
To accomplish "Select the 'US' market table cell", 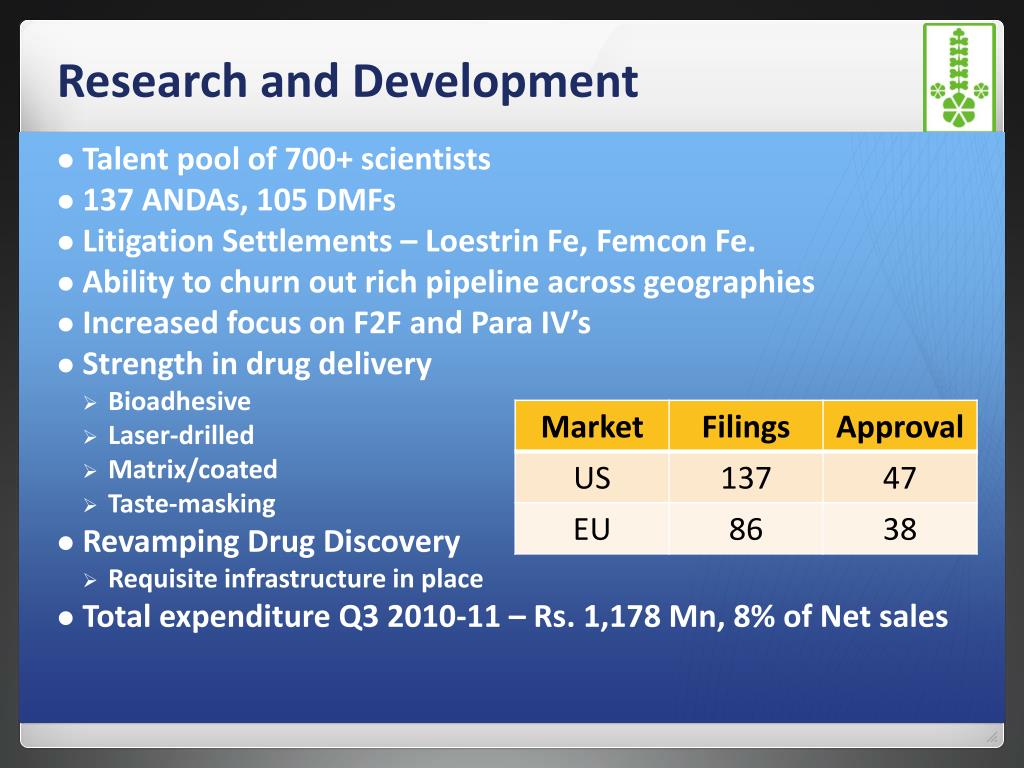I will pos(592,477).
